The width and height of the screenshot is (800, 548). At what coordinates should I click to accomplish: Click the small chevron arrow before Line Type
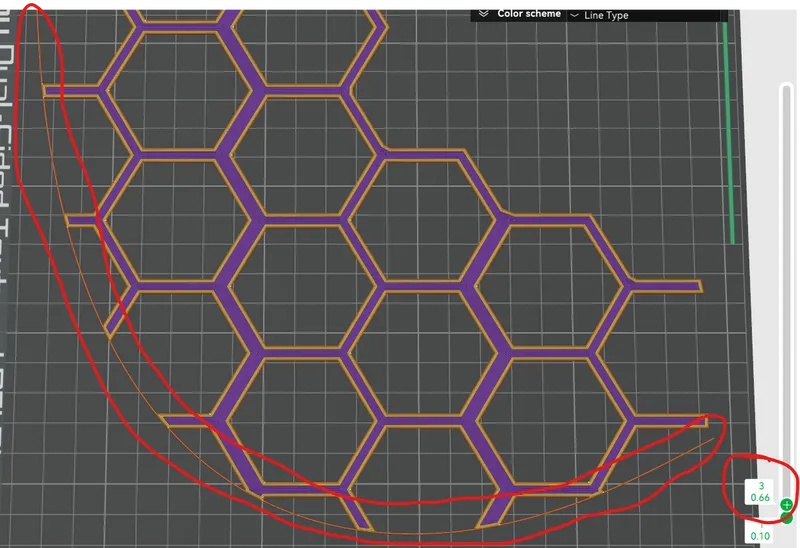click(574, 15)
